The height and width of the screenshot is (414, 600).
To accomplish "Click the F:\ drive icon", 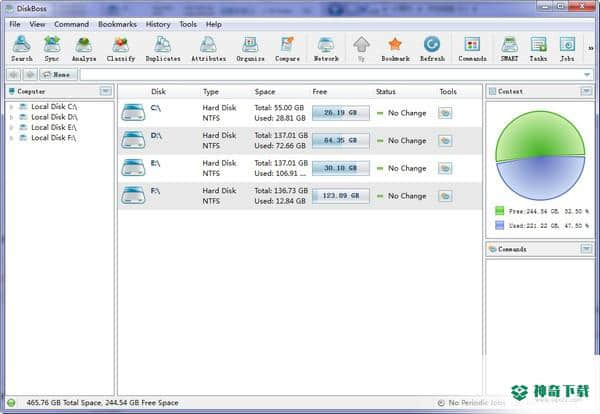I will [x=133, y=195].
